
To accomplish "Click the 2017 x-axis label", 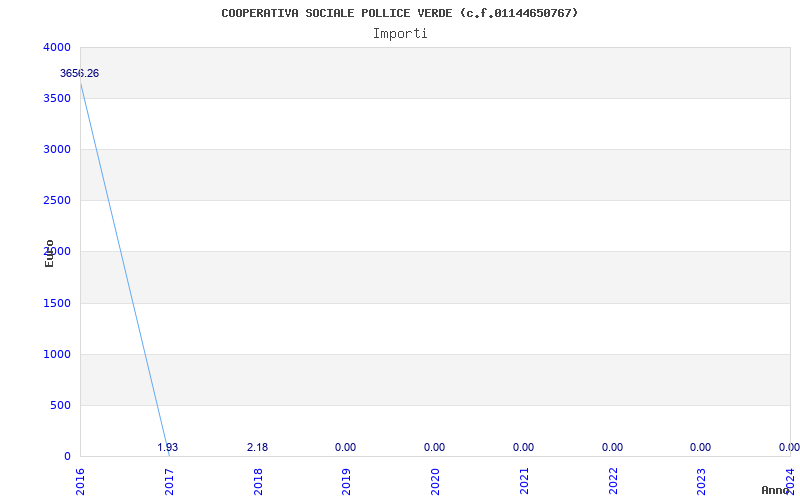I will point(169,482).
